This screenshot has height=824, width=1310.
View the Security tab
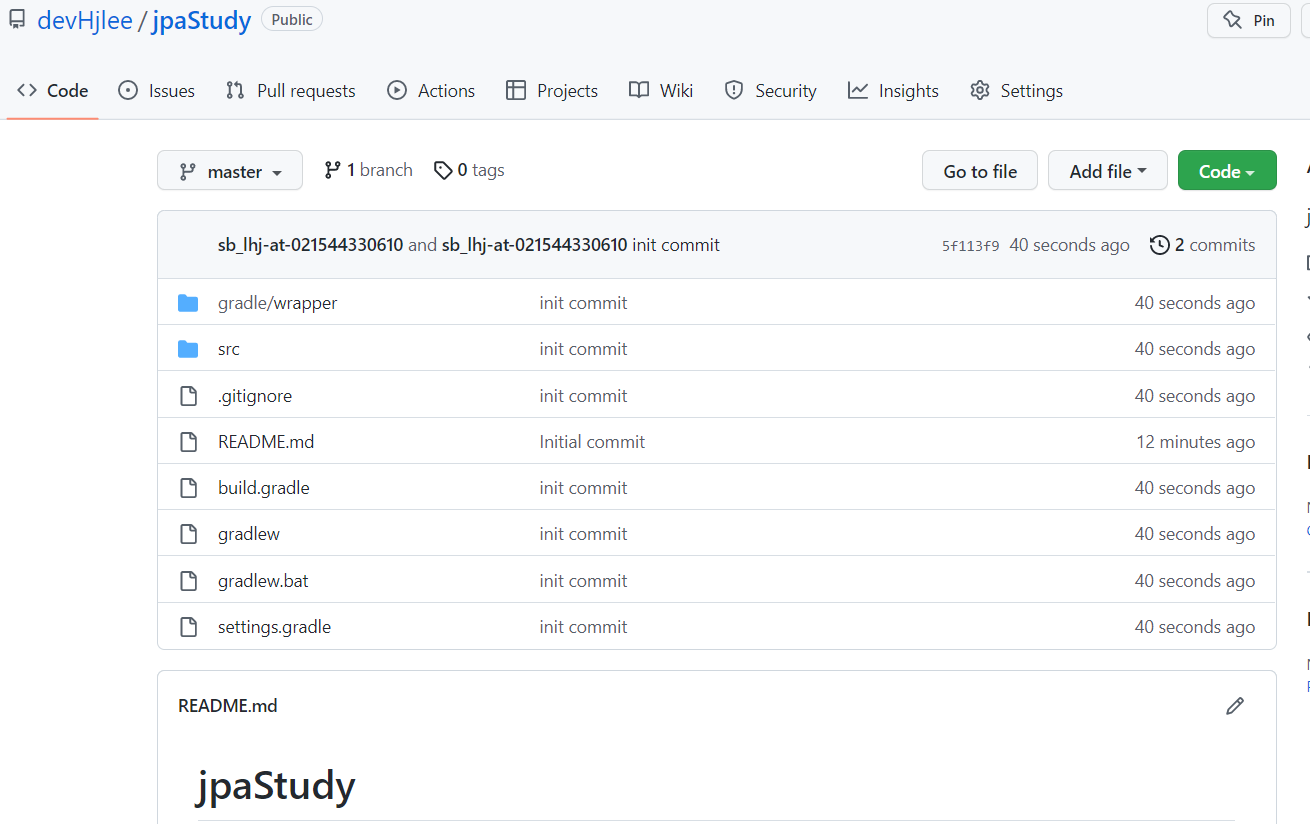tap(771, 91)
